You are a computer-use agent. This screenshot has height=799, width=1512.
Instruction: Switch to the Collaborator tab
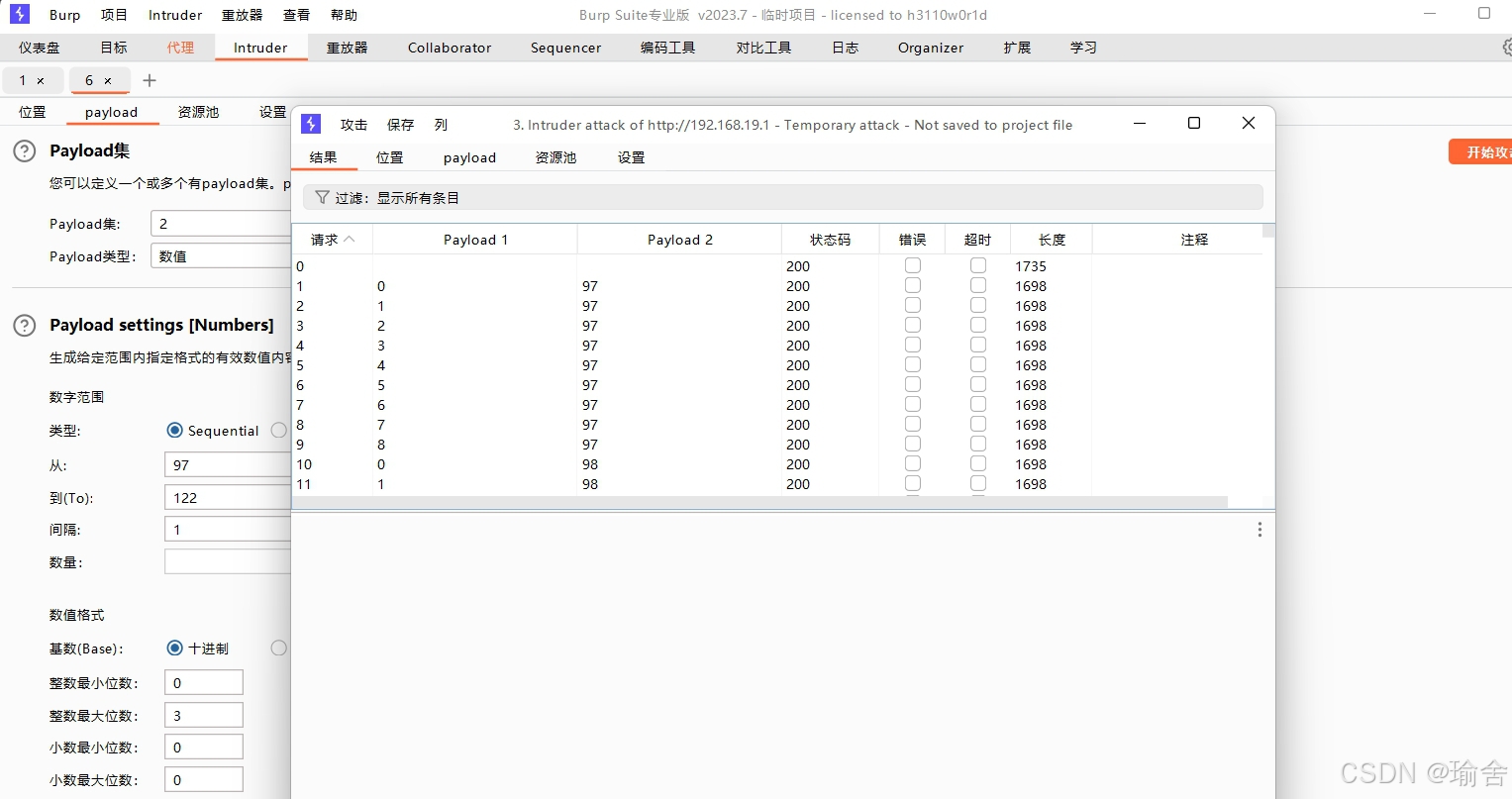(450, 48)
